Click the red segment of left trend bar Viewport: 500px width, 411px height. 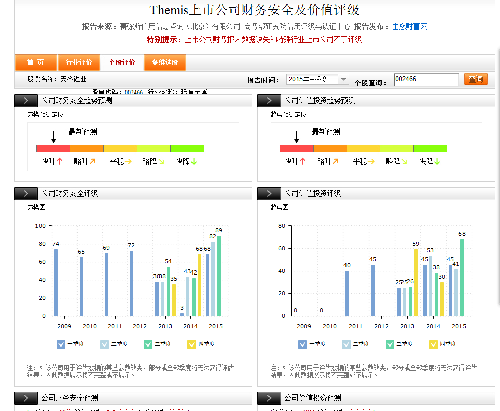click(x=53, y=148)
